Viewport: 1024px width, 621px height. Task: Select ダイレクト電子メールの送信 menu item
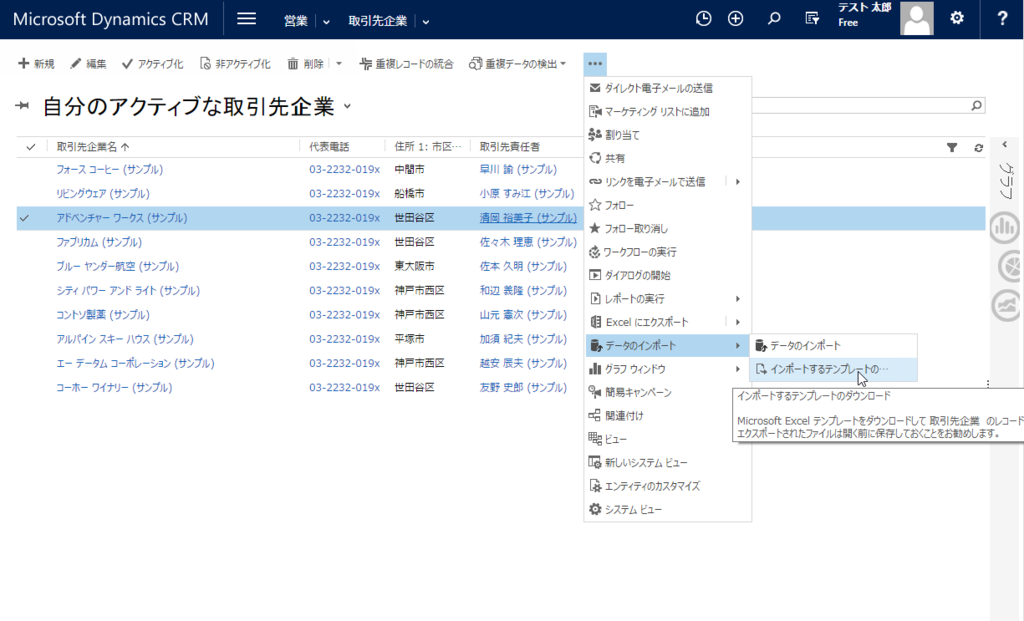point(667,88)
